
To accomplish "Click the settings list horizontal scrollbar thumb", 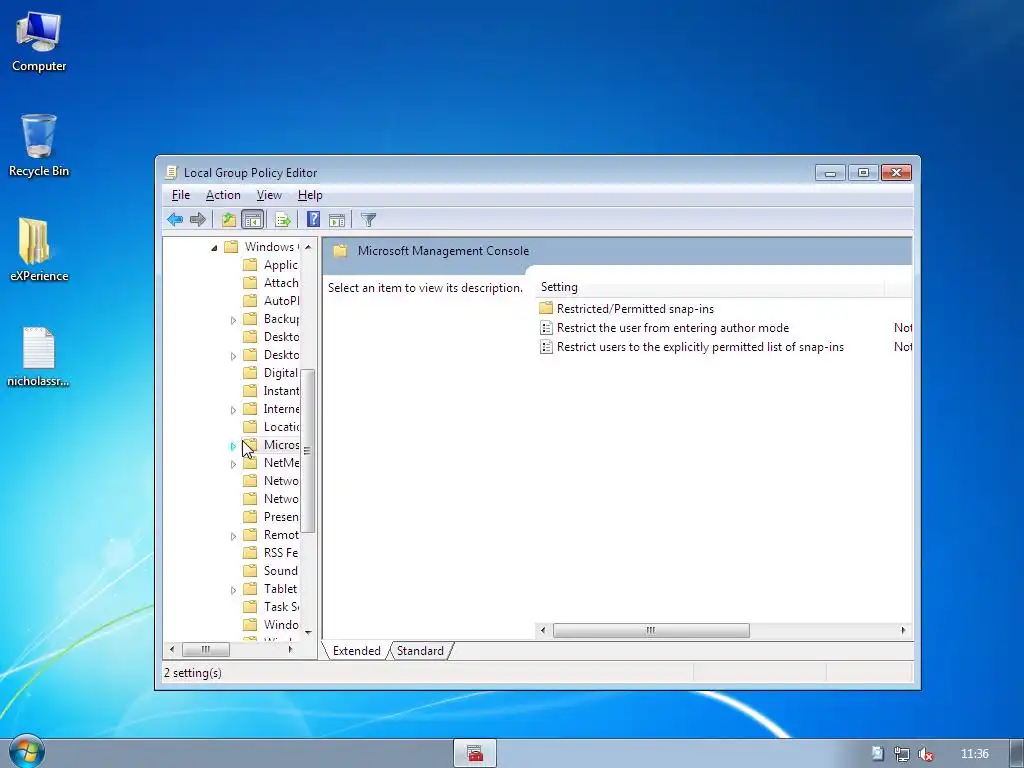I will 651,630.
